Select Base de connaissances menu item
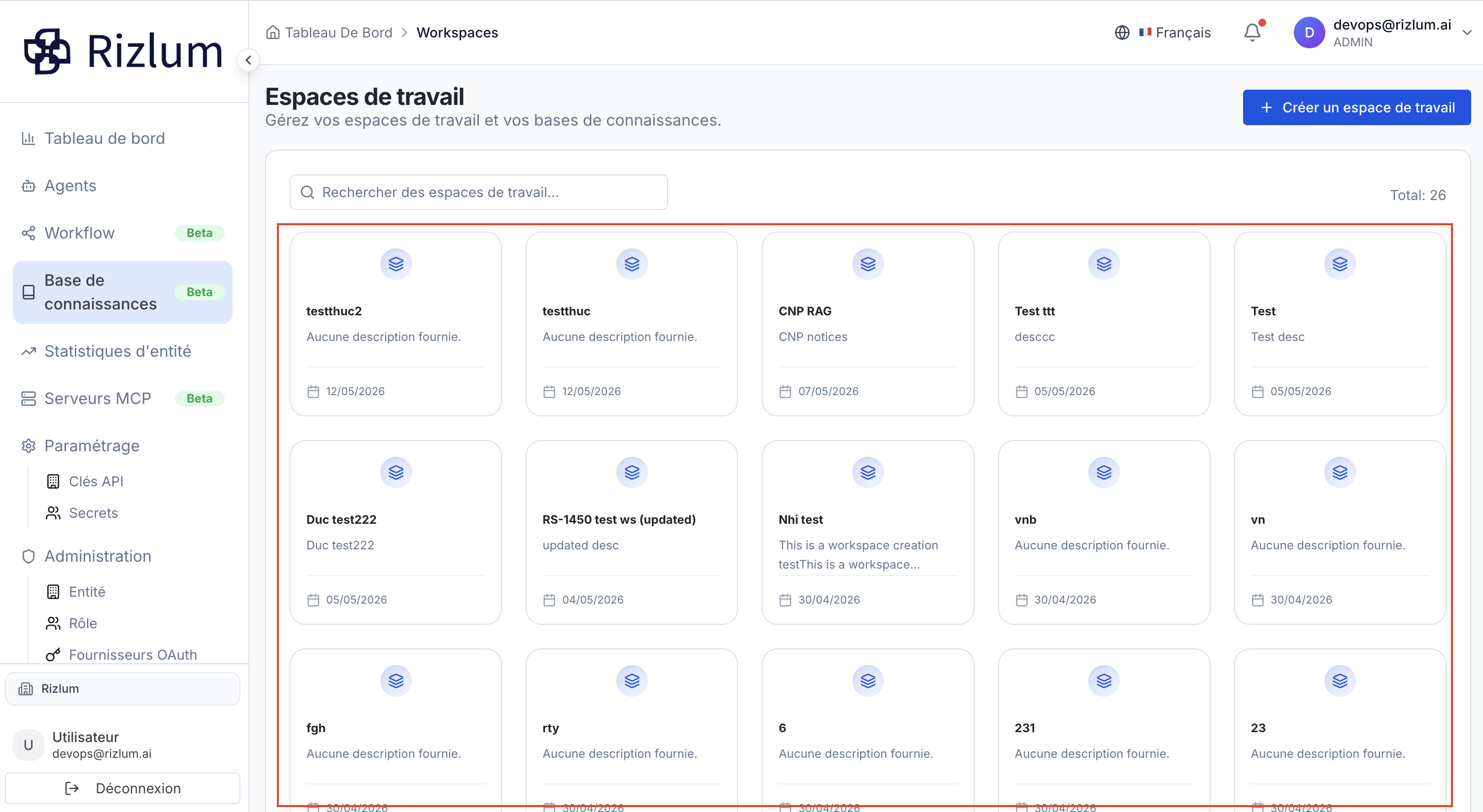 point(122,292)
